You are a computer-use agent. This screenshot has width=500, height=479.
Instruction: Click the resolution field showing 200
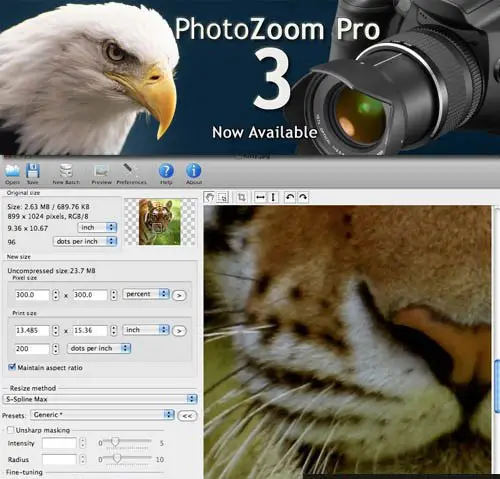[32, 349]
